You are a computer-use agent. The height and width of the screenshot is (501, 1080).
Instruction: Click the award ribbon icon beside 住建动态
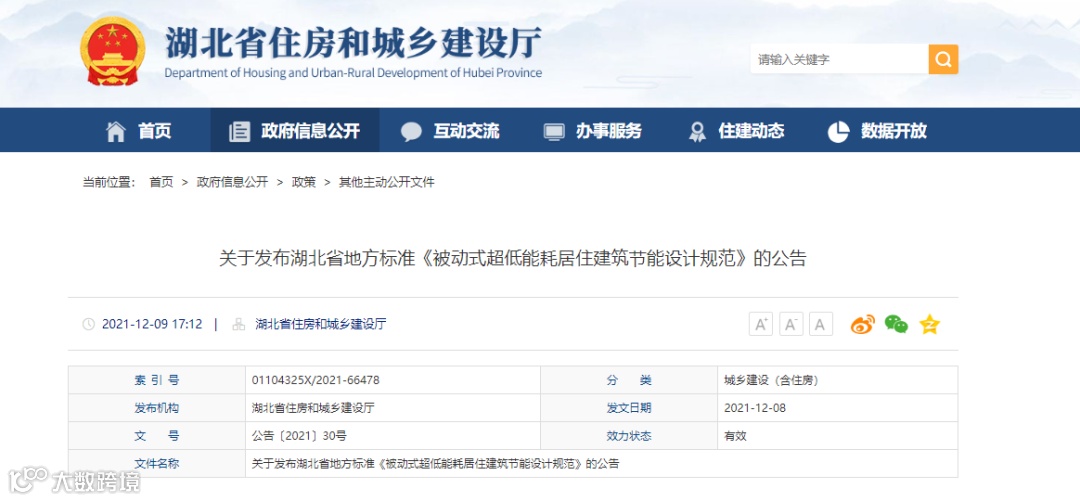point(697,132)
